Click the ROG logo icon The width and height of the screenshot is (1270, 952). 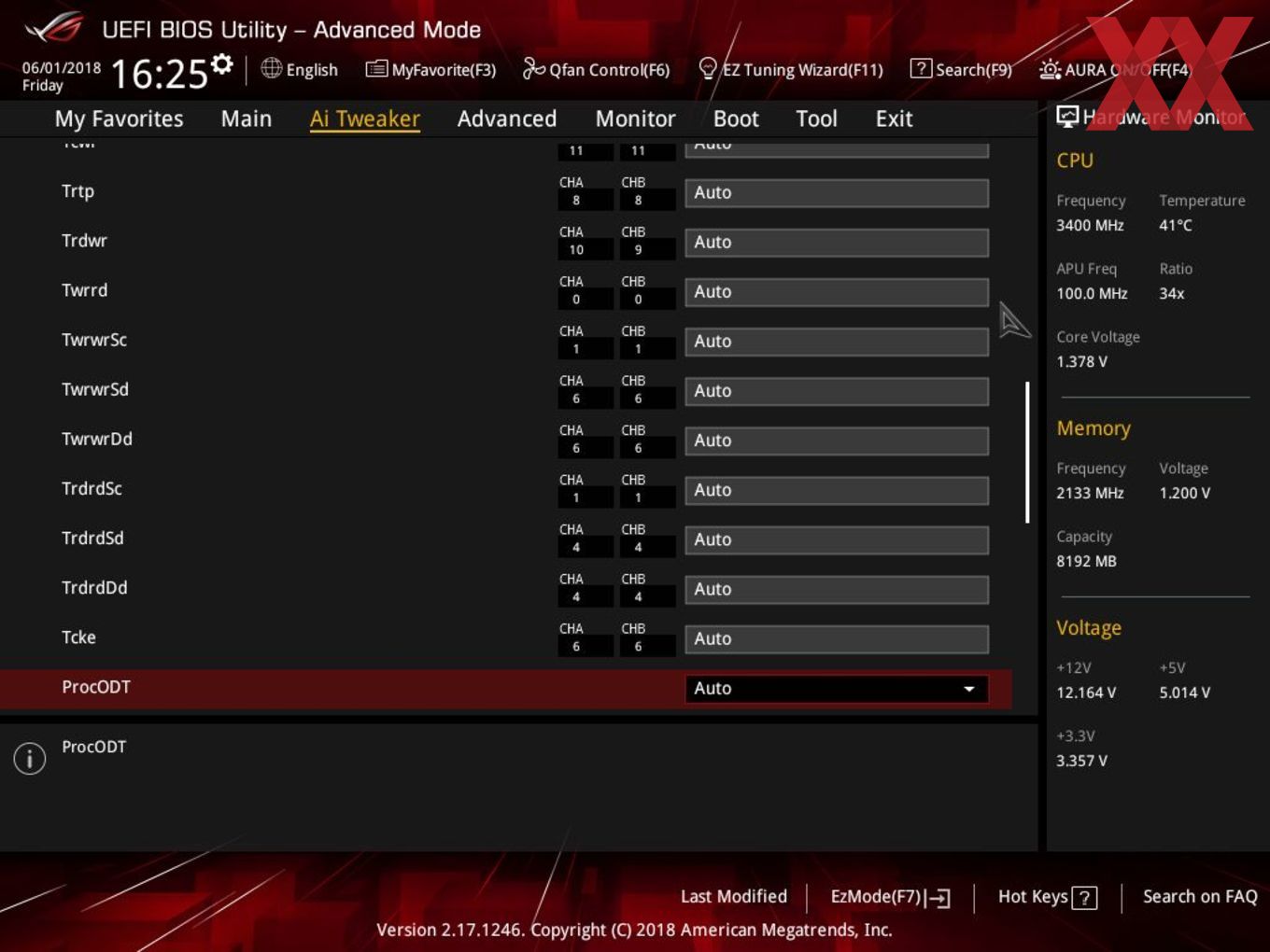pos(54,28)
